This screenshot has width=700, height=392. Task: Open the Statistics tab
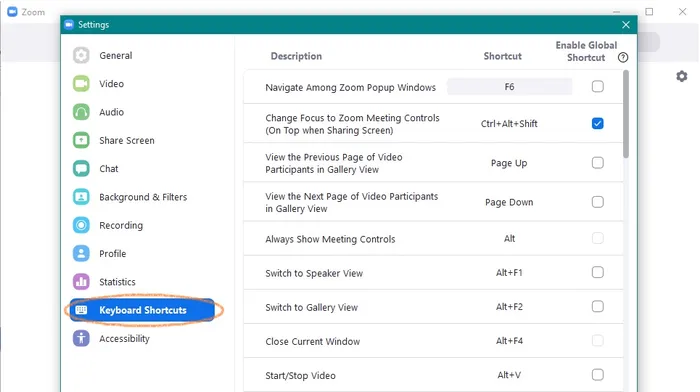point(143,282)
